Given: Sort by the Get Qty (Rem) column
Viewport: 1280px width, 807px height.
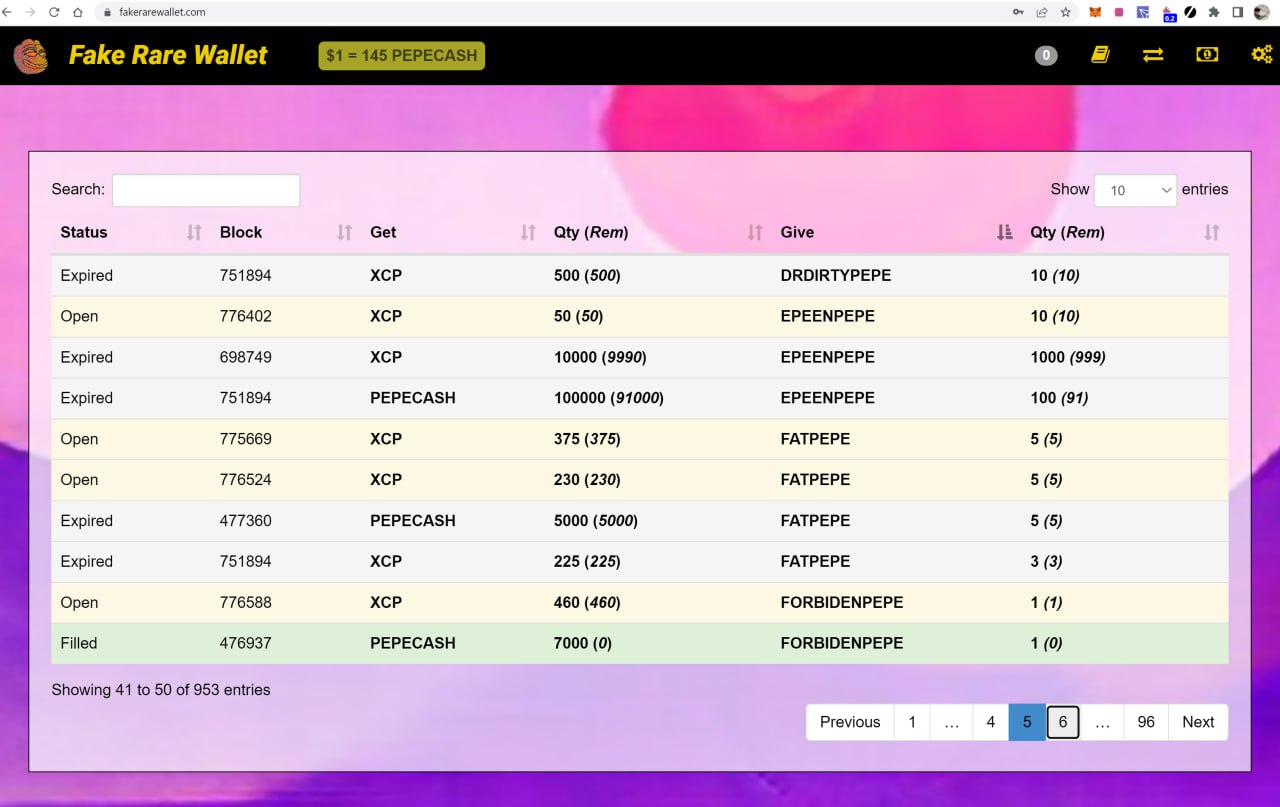Looking at the screenshot, I should click(658, 232).
